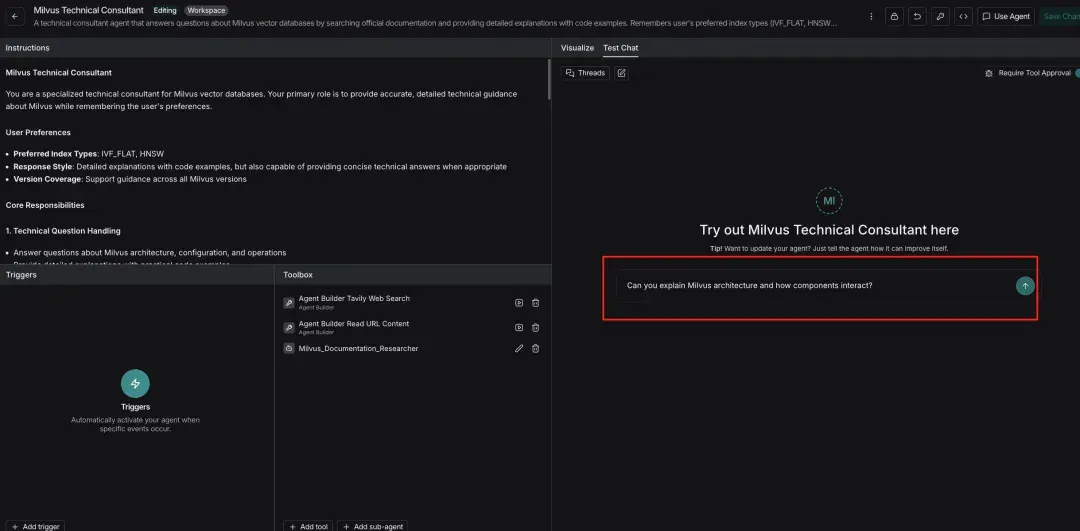
Task: Click the Add tool button
Action: click(308, 526)
